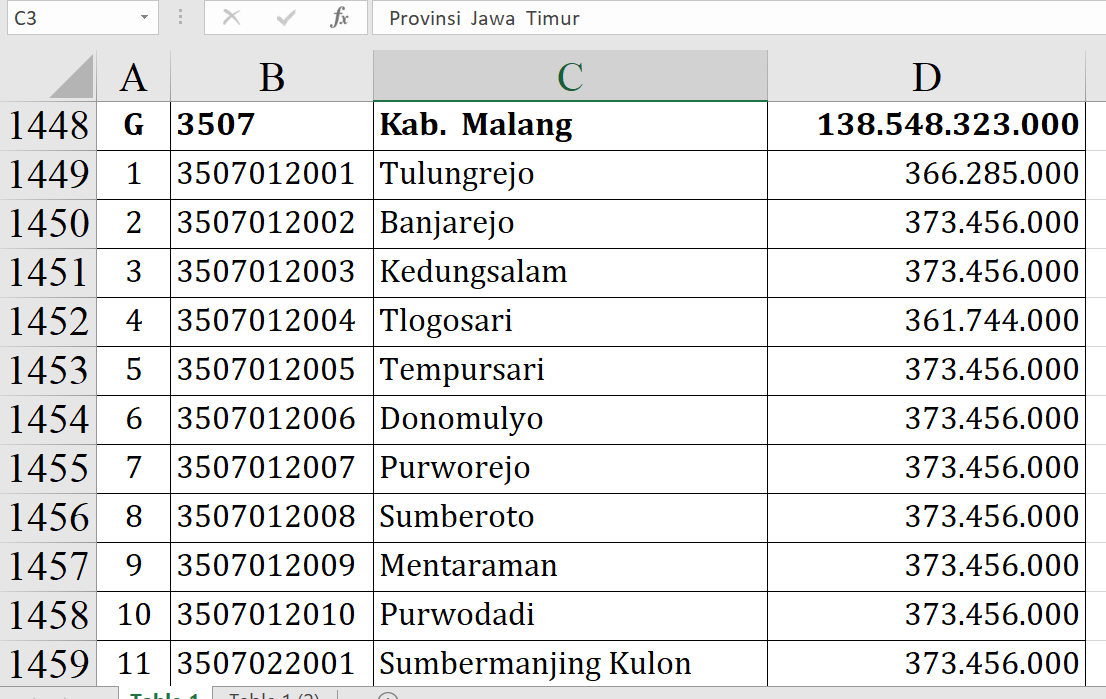Select column D header

point(926,77)
